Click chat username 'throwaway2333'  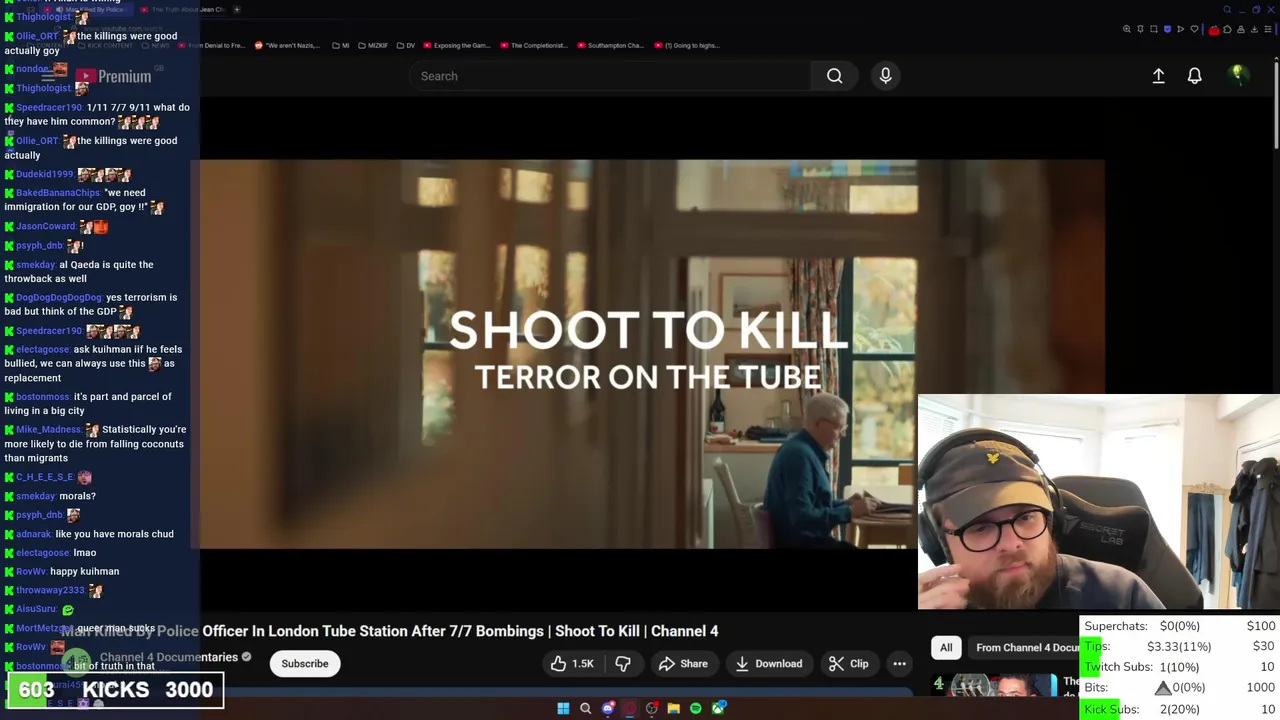point(50,591)
